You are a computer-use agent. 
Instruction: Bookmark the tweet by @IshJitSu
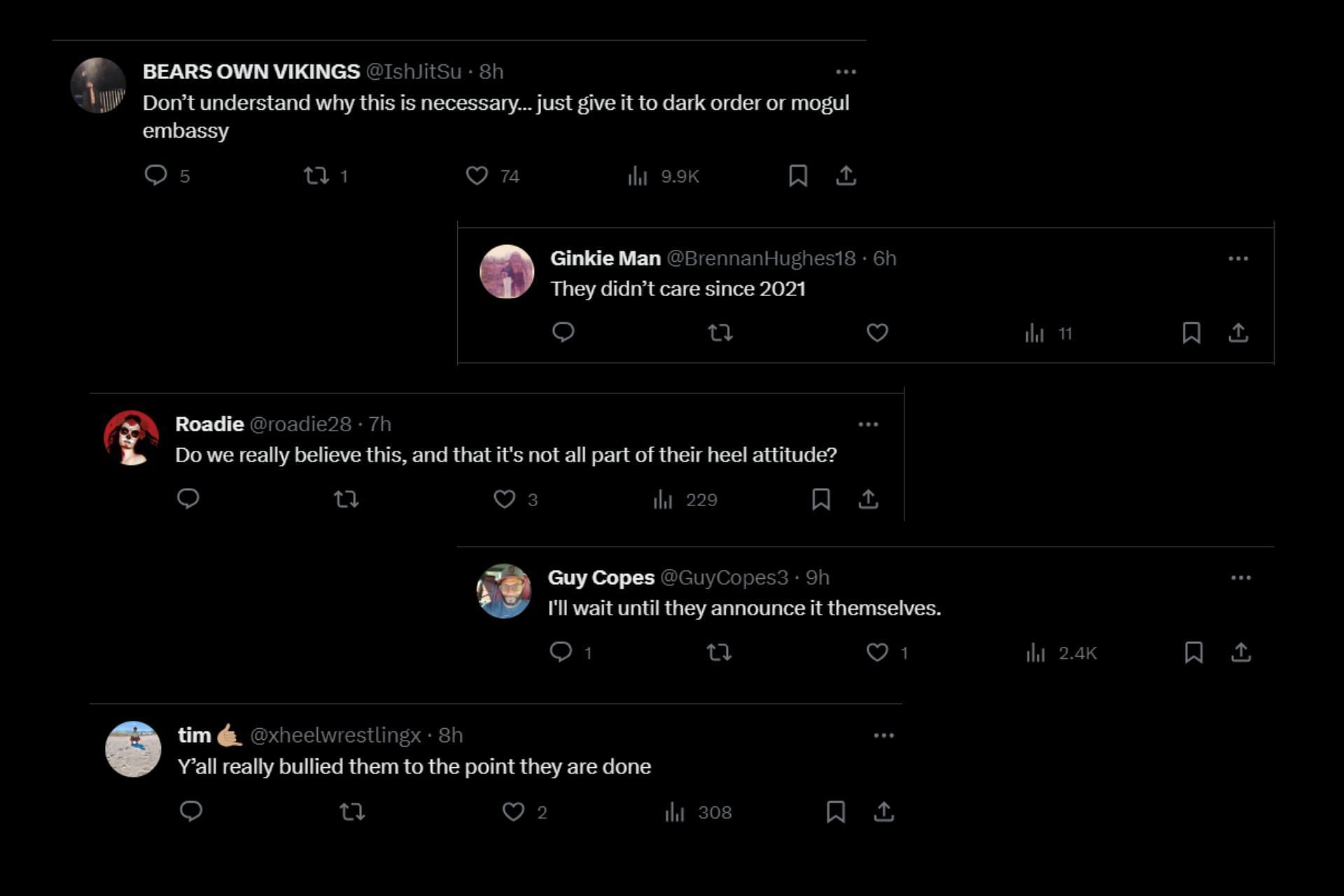[x=798, y=175]
